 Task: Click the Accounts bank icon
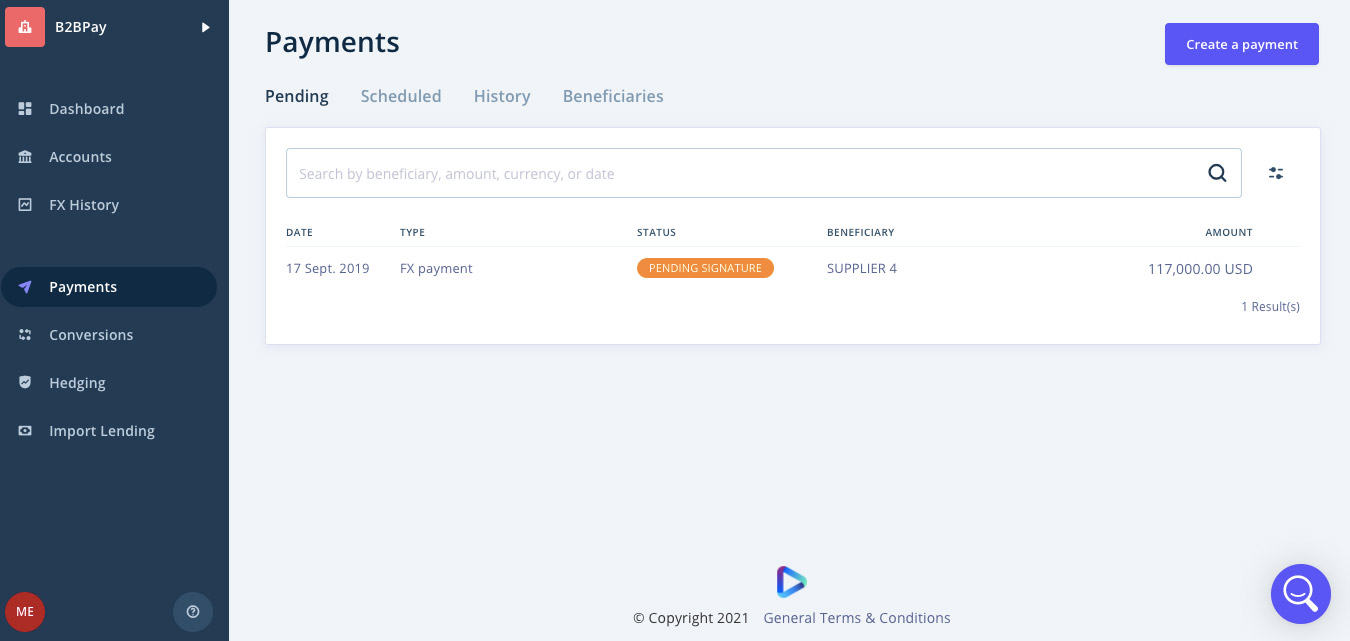(x=26, y=157)
